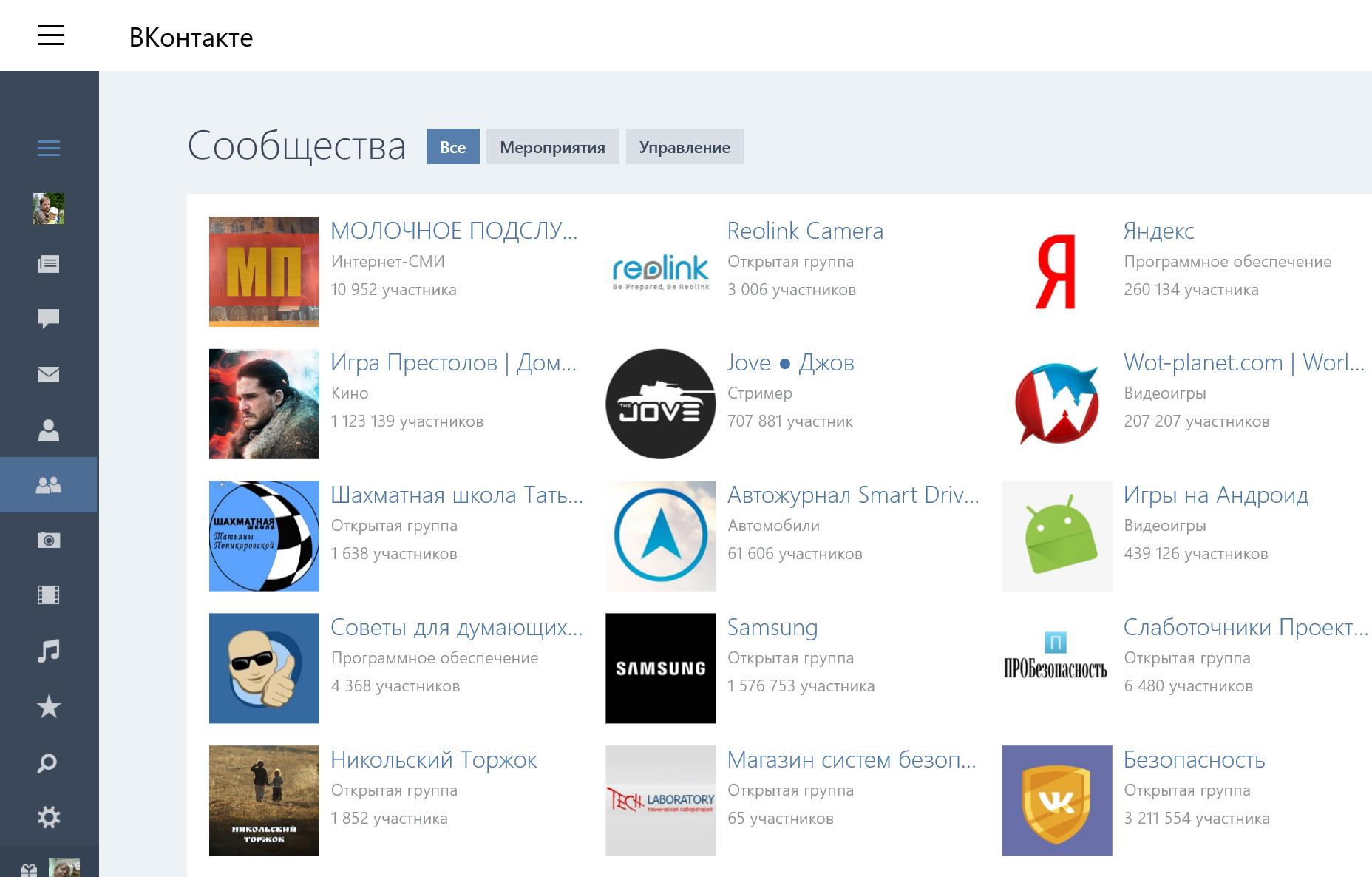Click the "Интернет-СМИ" category label
The height and width of the screenshot is (877, 1372).
pos(388,261)
